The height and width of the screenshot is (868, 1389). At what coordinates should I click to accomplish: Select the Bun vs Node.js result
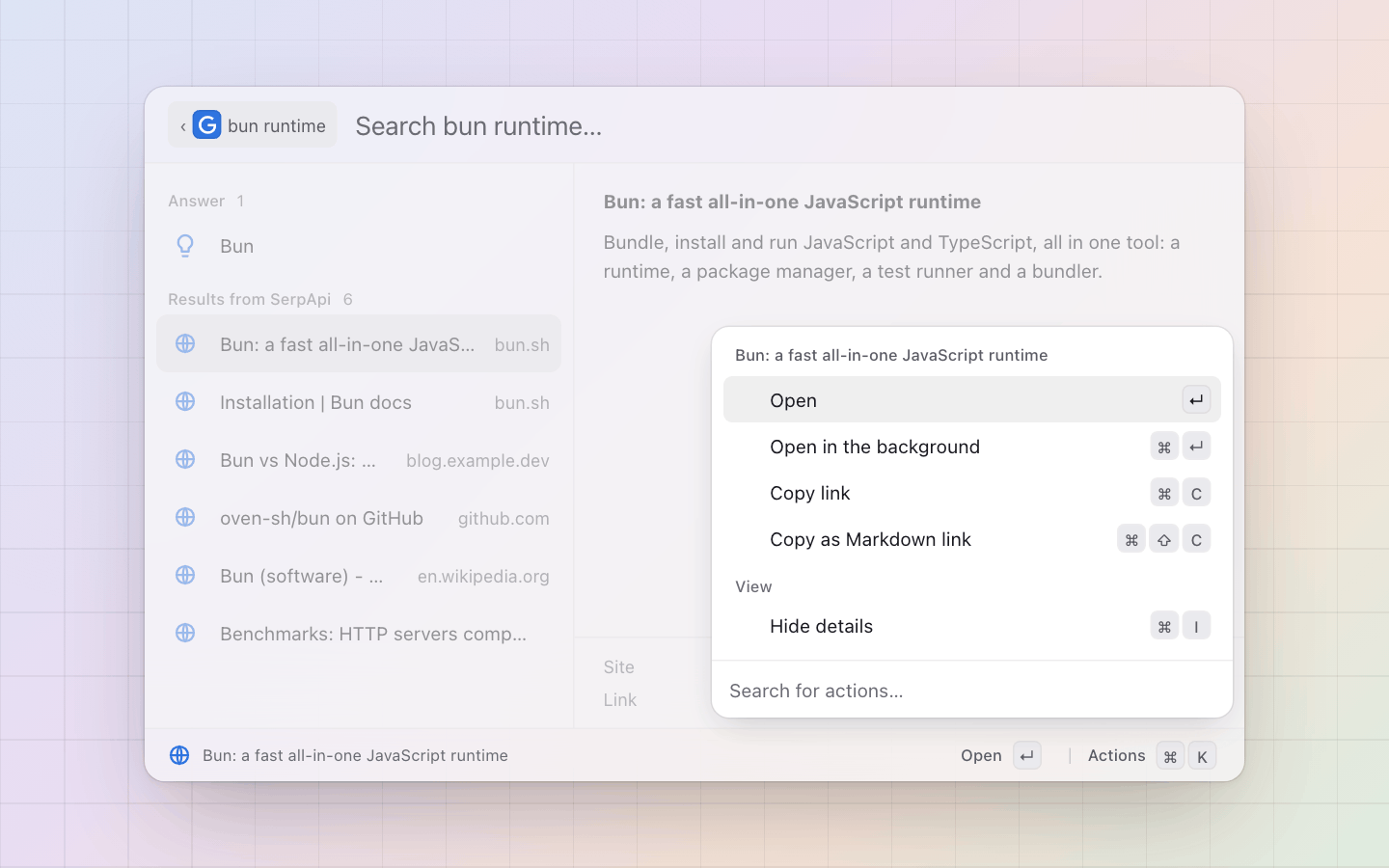pyautogui.click(x=359, y=460)
